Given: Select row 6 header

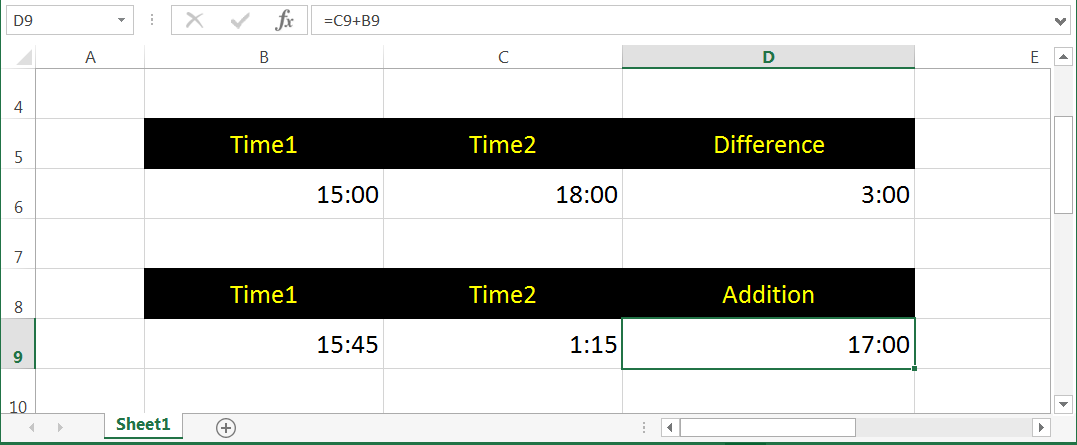Looking at the screenshot, I should click(18, 194).
